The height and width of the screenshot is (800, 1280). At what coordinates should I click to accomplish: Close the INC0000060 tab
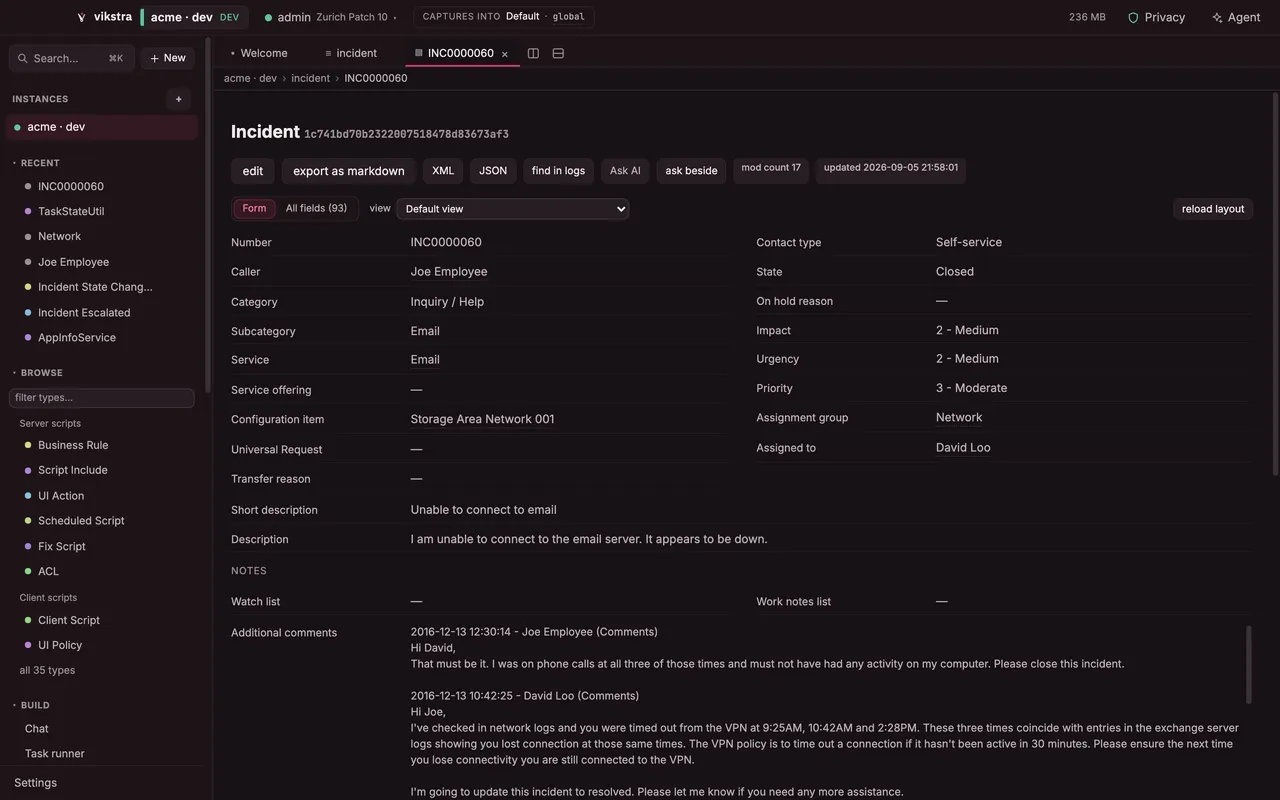(x=505, y=54)
